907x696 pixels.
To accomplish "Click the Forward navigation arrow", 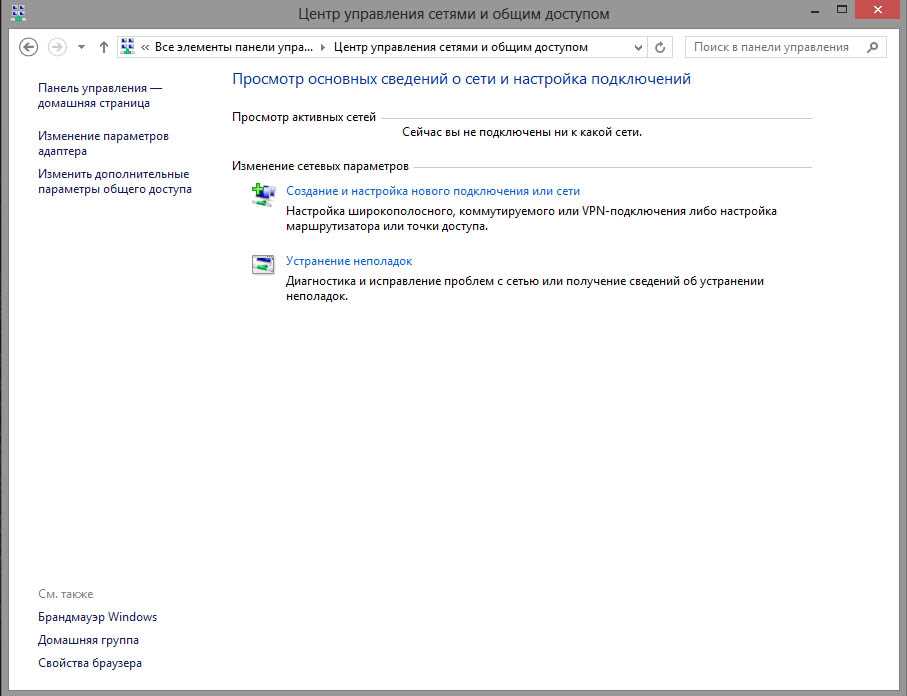I will [x=57, y=47].
